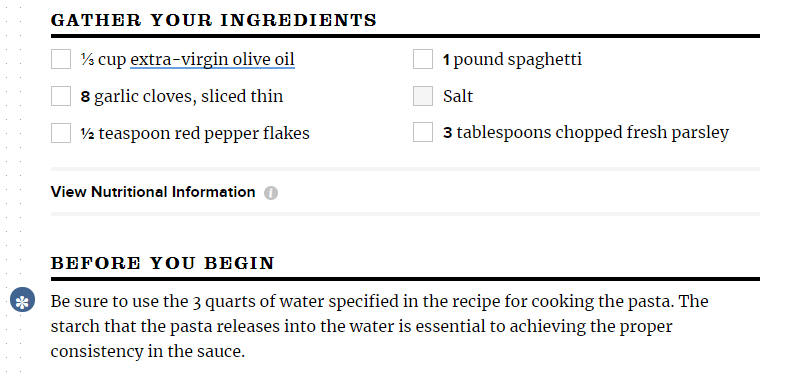Click the '3 tablespoons chopped fresh parsley' text

(585, 133)
